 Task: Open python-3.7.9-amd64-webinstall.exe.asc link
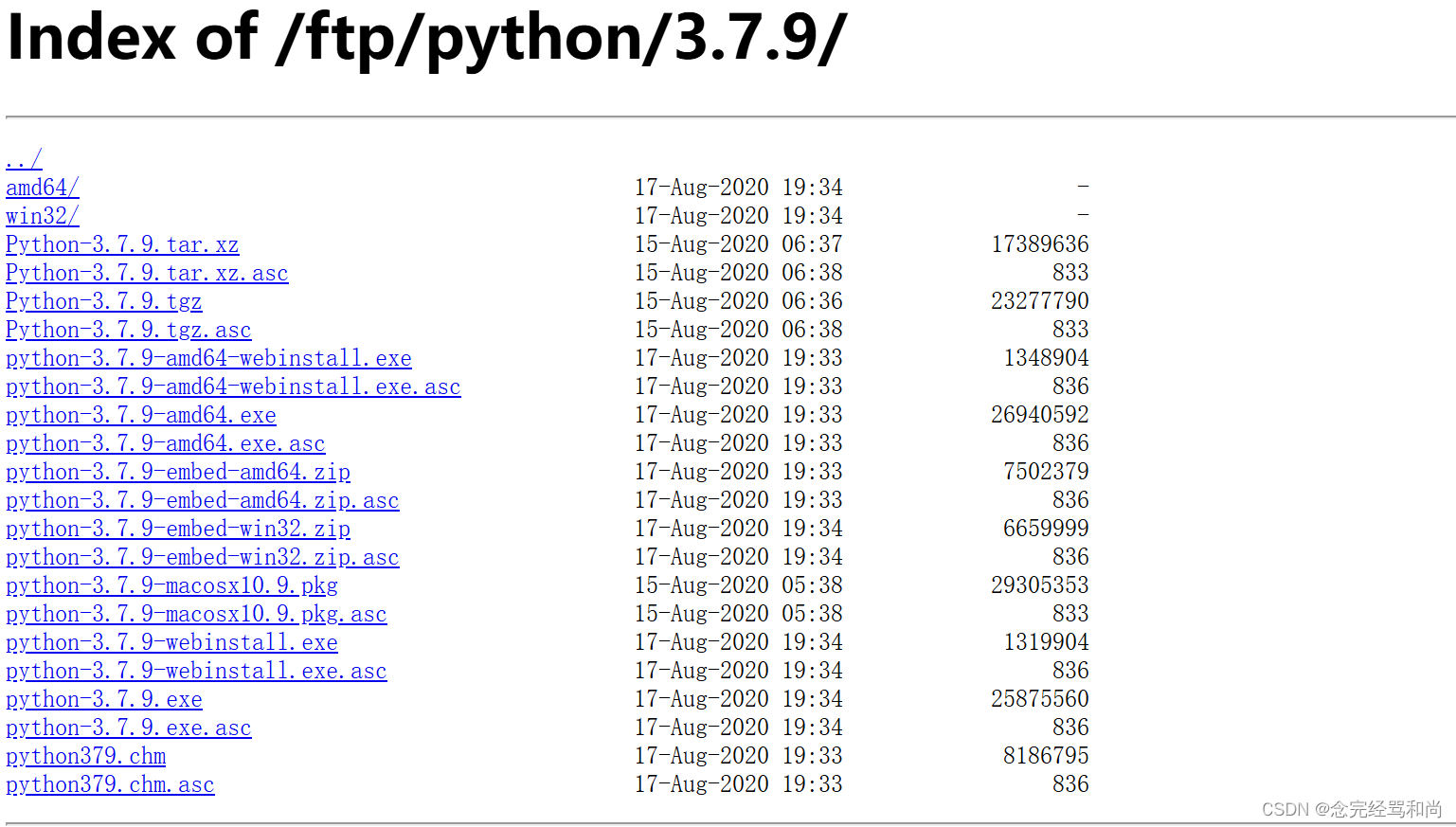[233, 387]
